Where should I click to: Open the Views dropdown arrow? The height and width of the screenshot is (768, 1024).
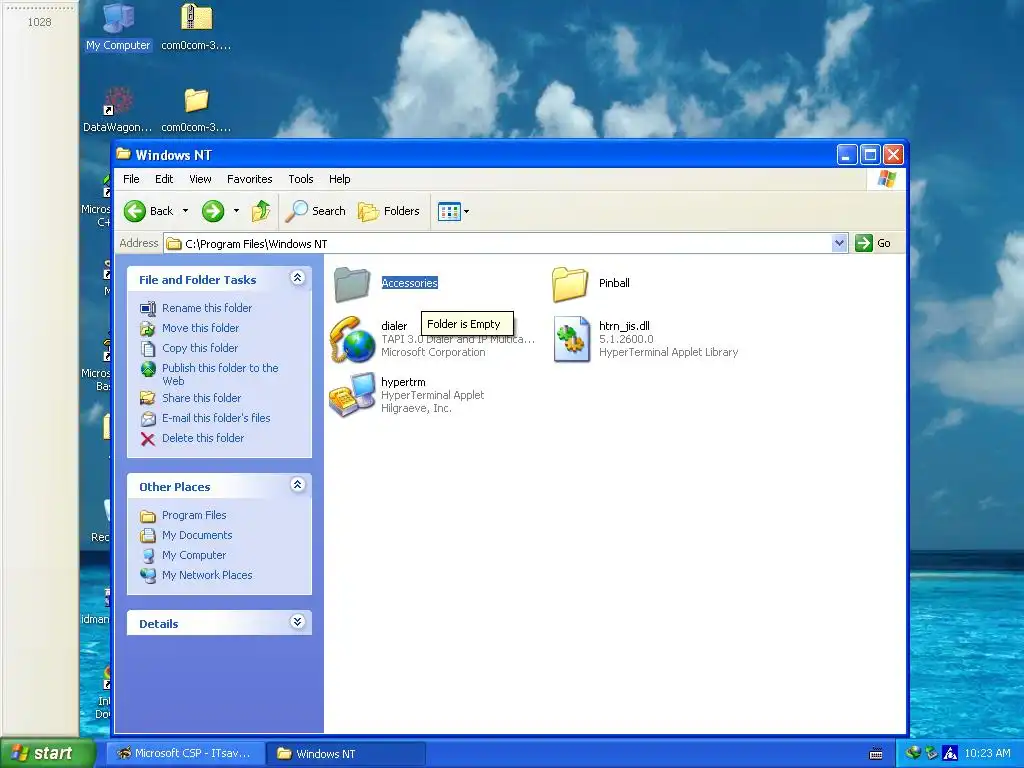[466, 212]
